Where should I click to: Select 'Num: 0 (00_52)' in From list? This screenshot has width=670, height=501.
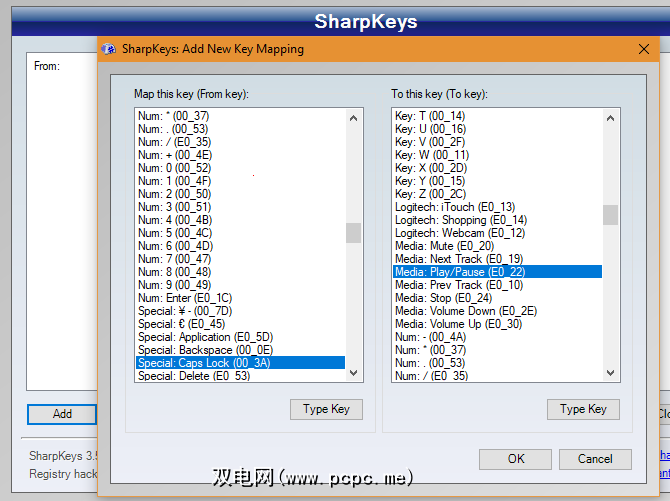pos(240,168)
